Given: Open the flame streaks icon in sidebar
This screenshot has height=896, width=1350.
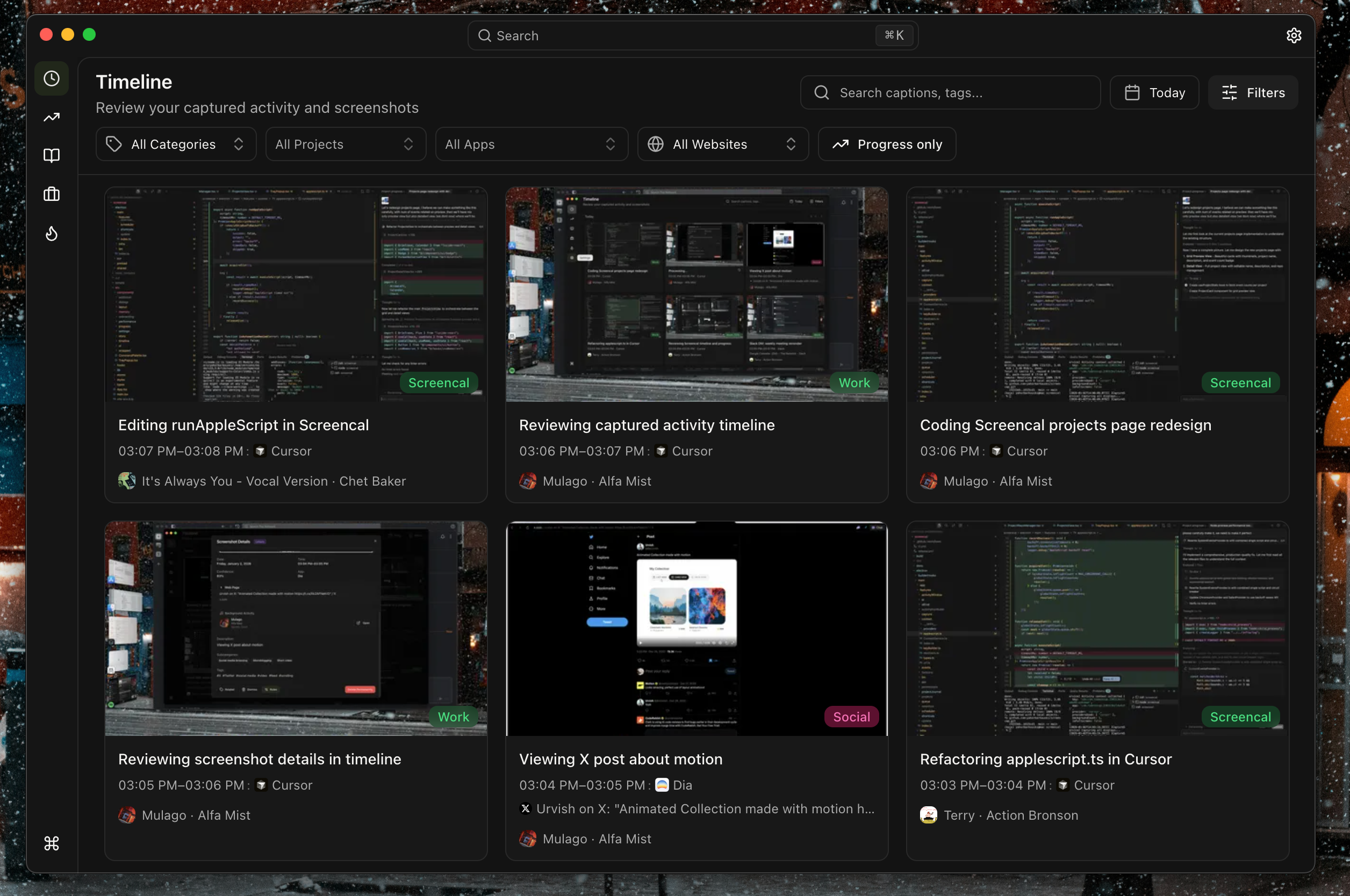Looking at the screenshot, I should (52, 233).
